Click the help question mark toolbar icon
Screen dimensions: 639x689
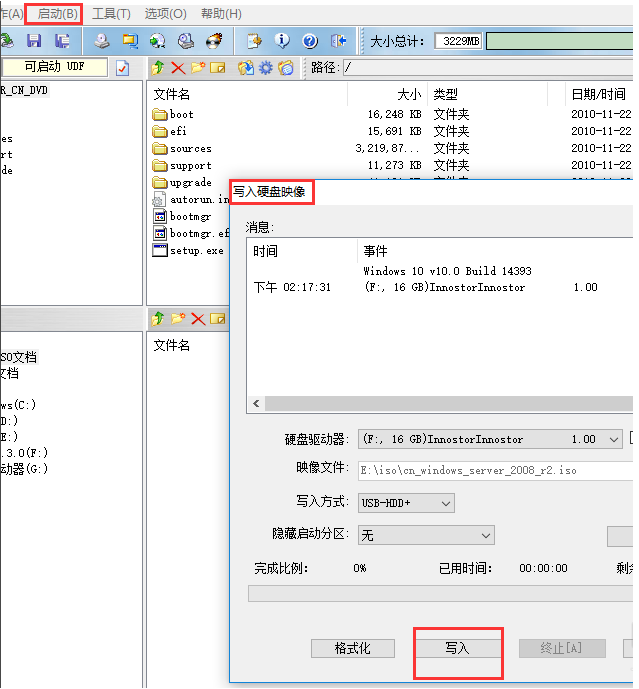[310, 41]
